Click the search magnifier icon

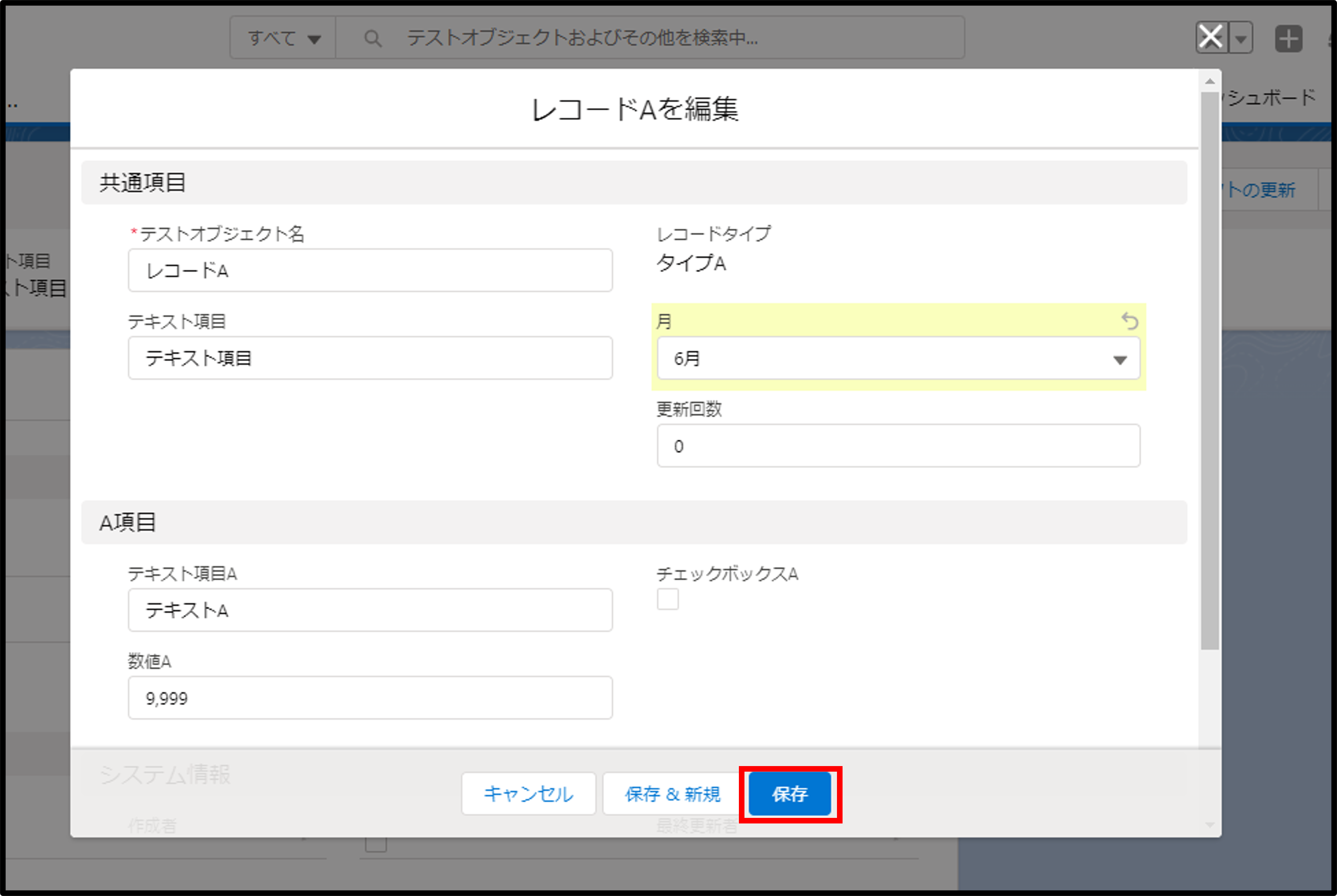tap(373, 38)
